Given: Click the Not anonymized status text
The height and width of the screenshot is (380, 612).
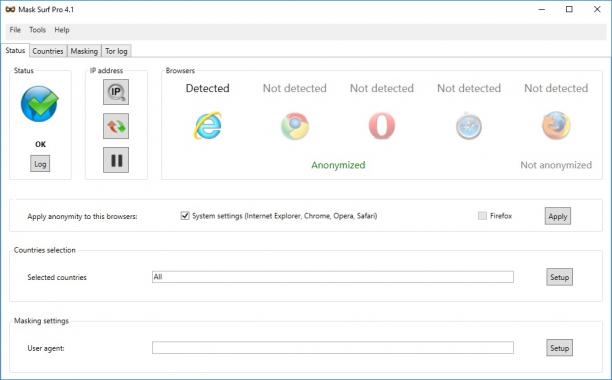Looking at the screenshot, I should click(x=556, y=165).
